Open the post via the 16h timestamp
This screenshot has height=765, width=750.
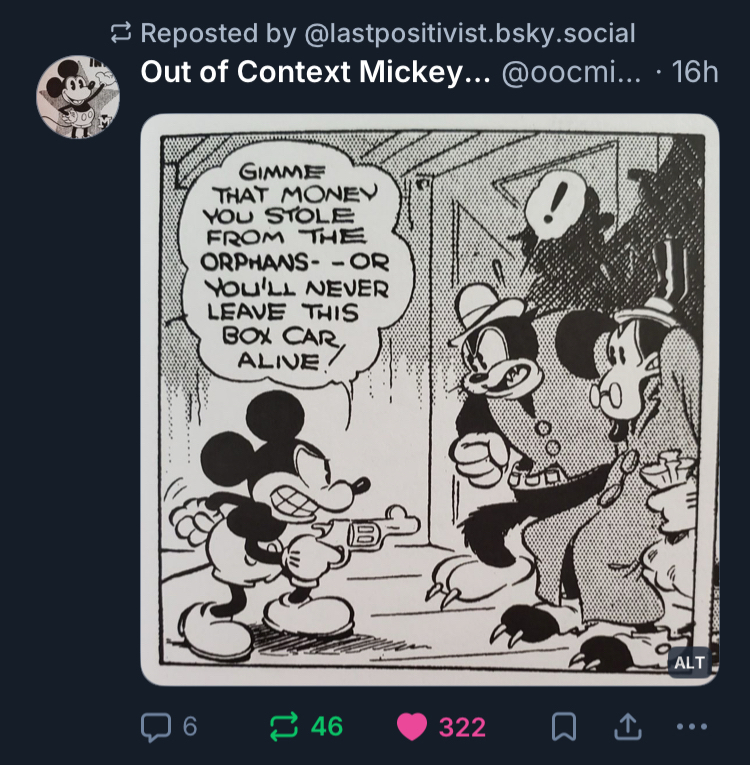point(695,73)
